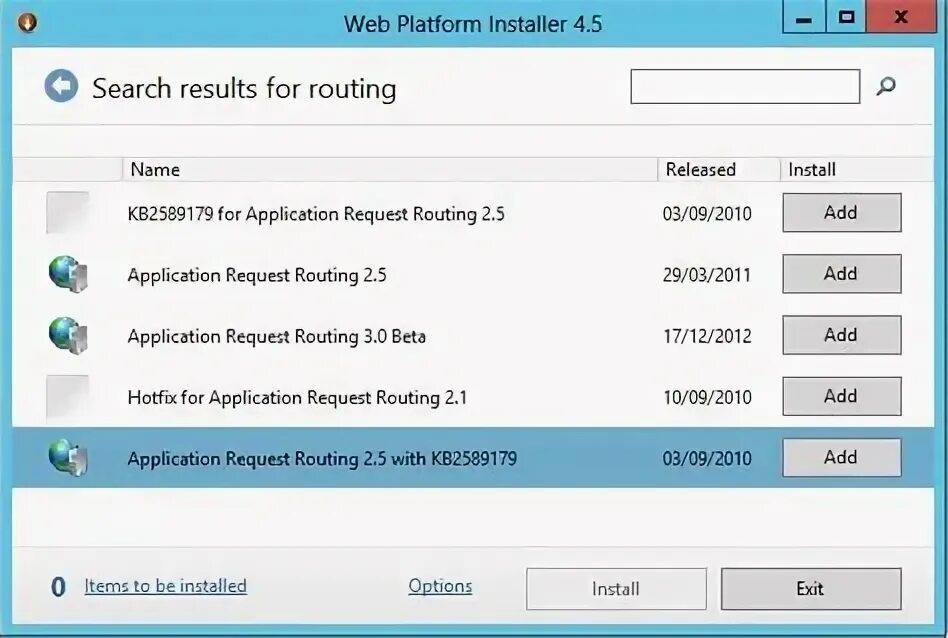Viewport: 948px width, 638px height.
Task: Click the blank icon for Hotfix for ARR 2.1
Action: tap(68, 396)
